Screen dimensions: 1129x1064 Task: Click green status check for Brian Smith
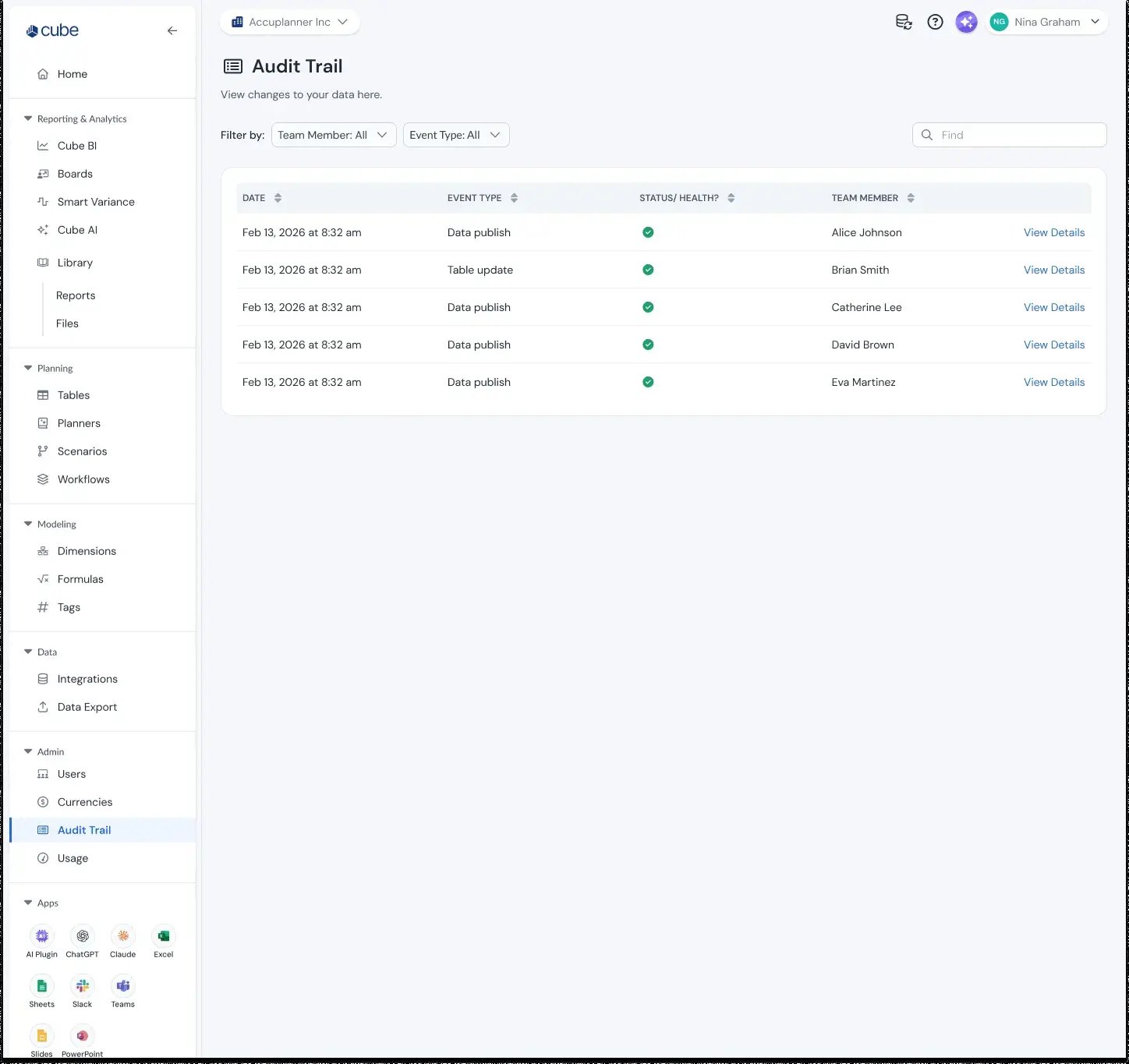(648, 270)
